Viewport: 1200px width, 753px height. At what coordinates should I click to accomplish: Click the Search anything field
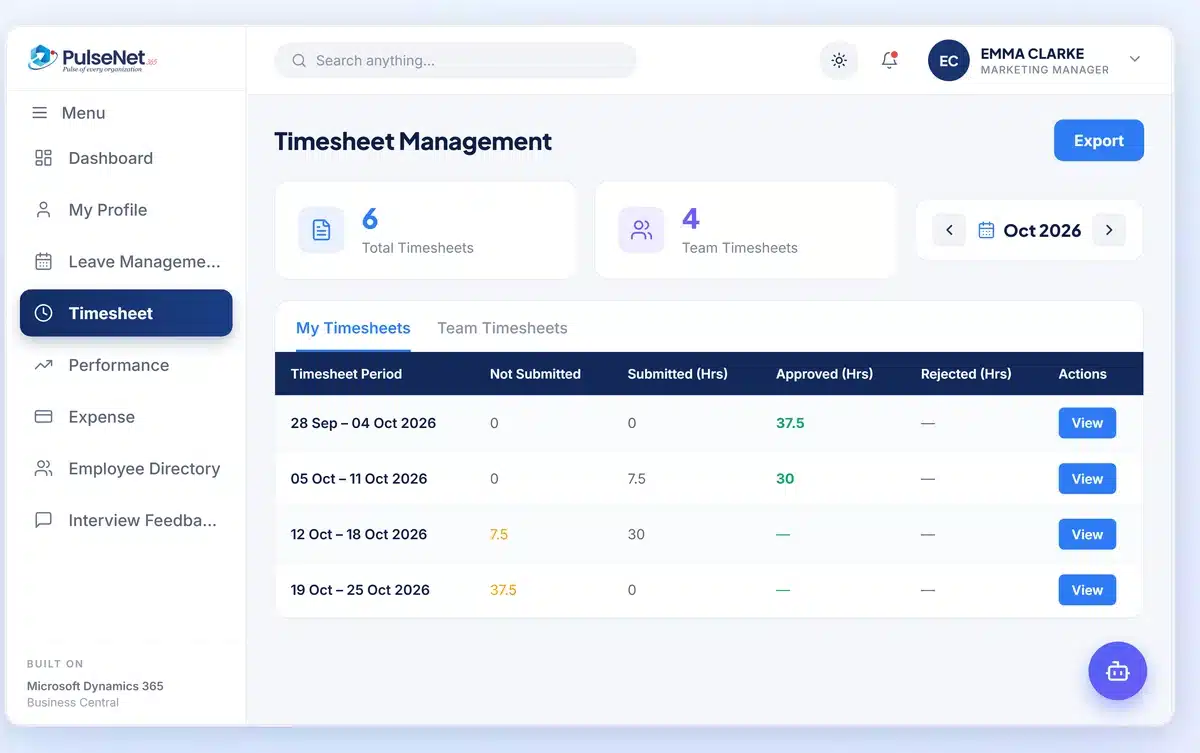click(456, 61)
